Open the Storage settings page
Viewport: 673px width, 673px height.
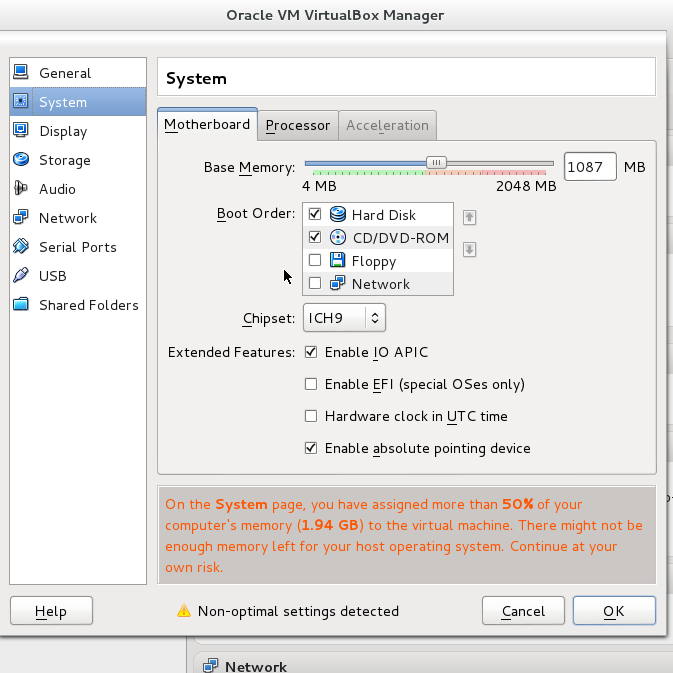[78, 160]
